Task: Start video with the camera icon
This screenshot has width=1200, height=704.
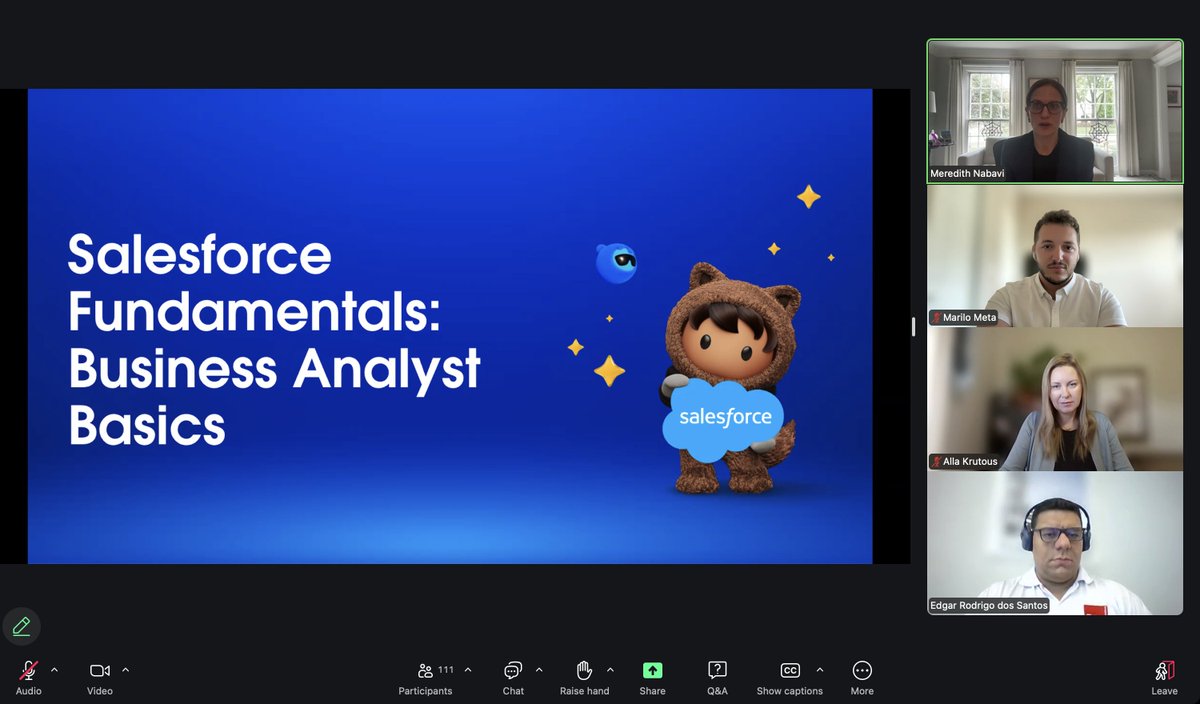Action: click(100, 670)
